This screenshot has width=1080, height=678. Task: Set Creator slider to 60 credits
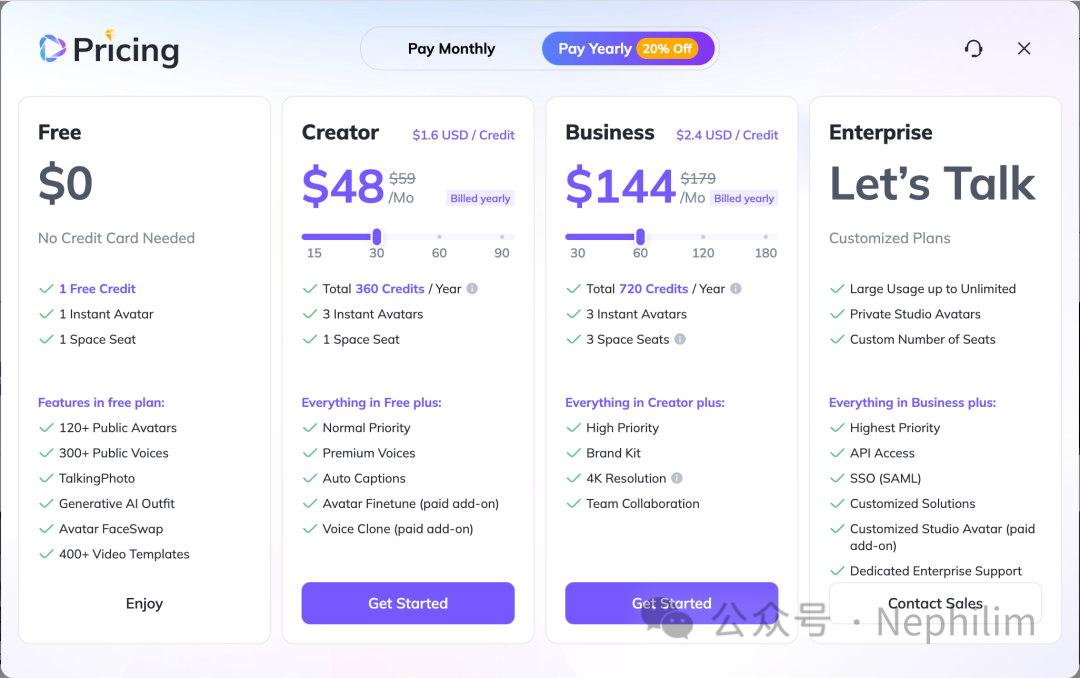(x=439, y=237)
